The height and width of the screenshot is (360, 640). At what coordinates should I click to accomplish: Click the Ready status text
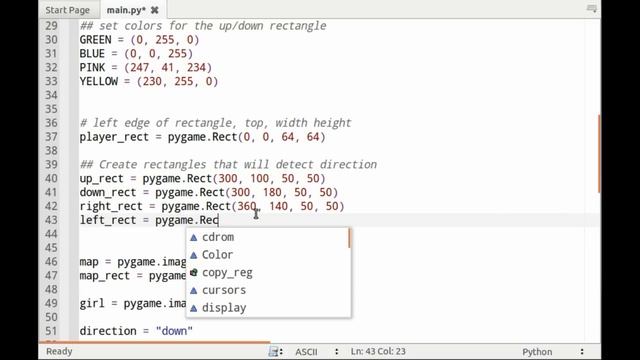point(59,351)
